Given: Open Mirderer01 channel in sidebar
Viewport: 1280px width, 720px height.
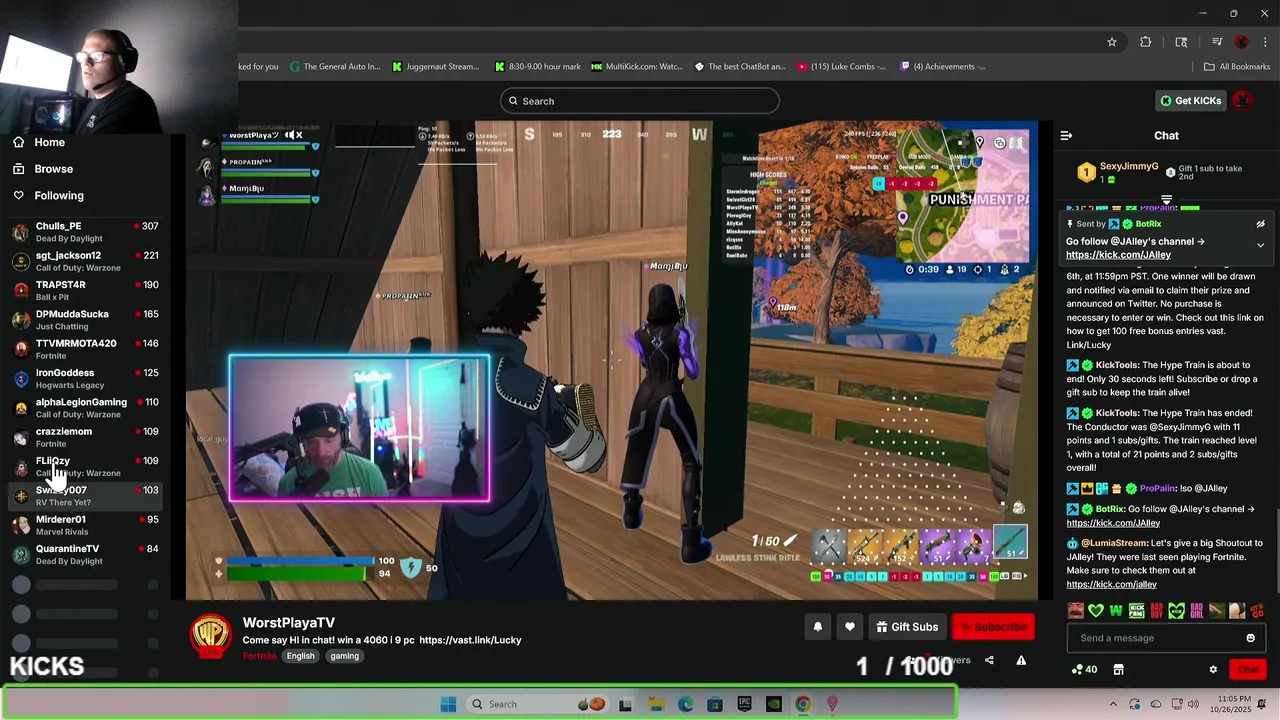Looking at the screenshot, I should [85, 525].
